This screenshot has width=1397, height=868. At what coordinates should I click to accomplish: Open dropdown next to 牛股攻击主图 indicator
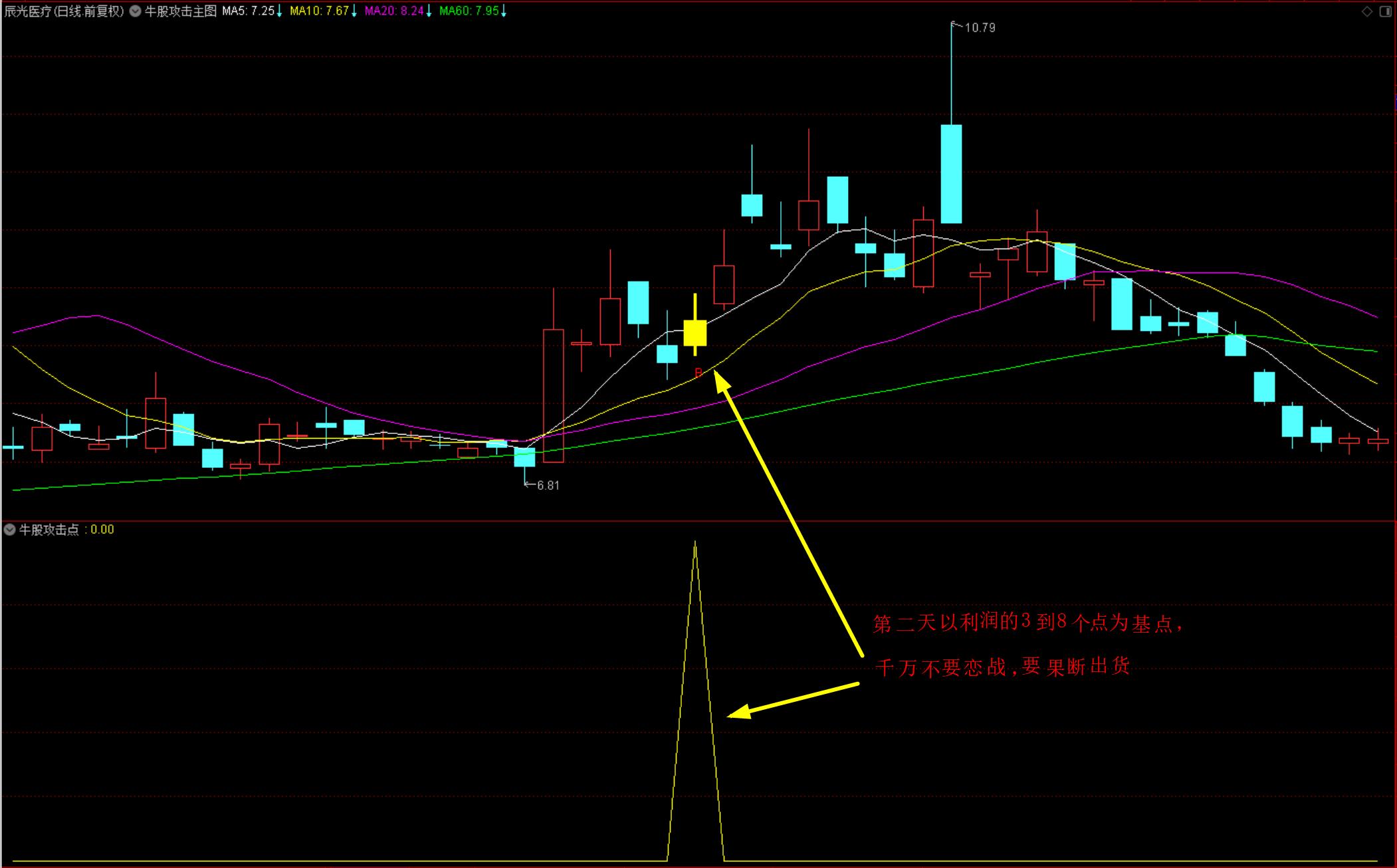[x=136, y=11]
